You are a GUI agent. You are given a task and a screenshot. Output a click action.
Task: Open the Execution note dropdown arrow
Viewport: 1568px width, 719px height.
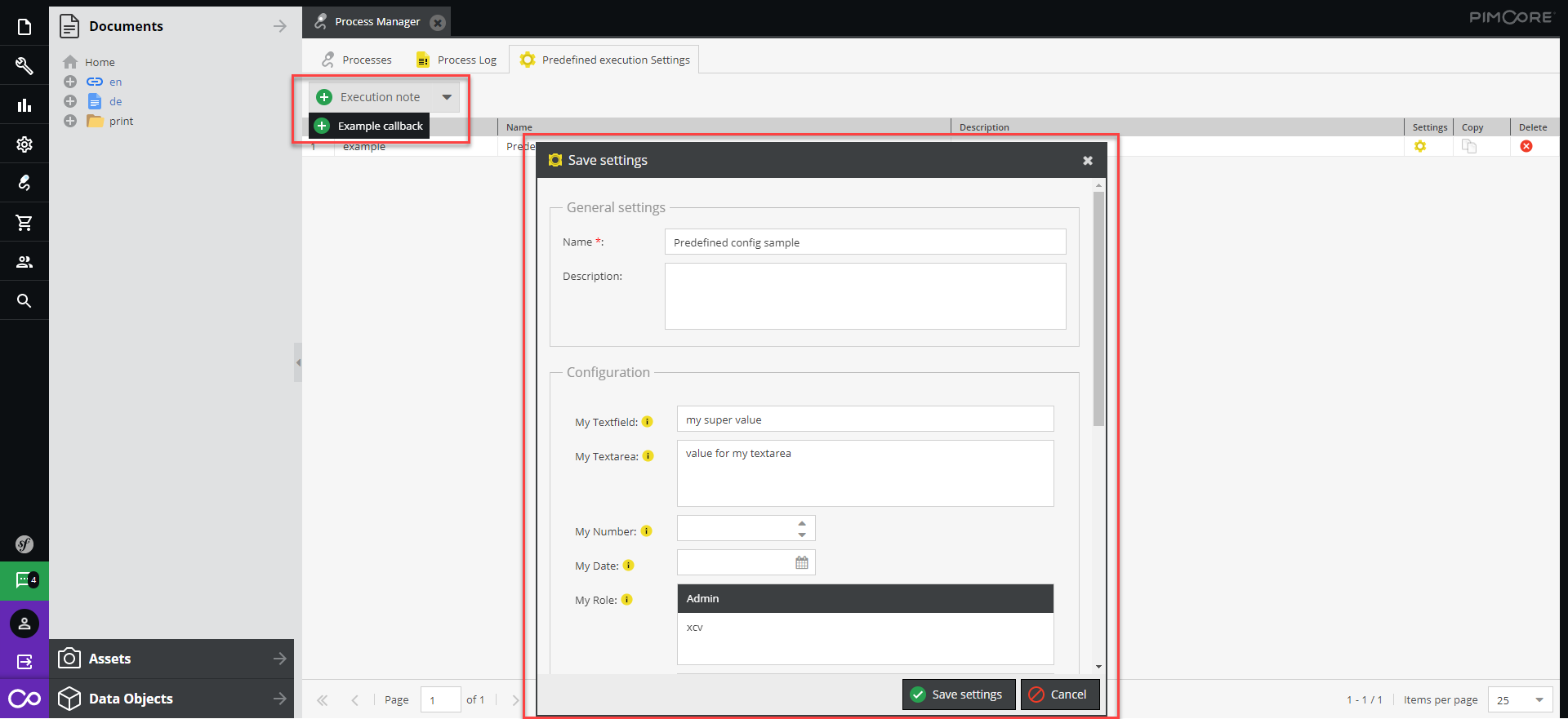point(447,97)
